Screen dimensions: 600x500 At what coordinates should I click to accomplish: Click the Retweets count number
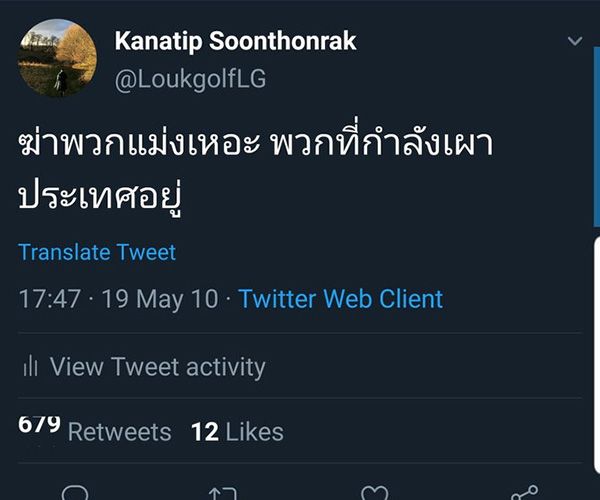39,426
